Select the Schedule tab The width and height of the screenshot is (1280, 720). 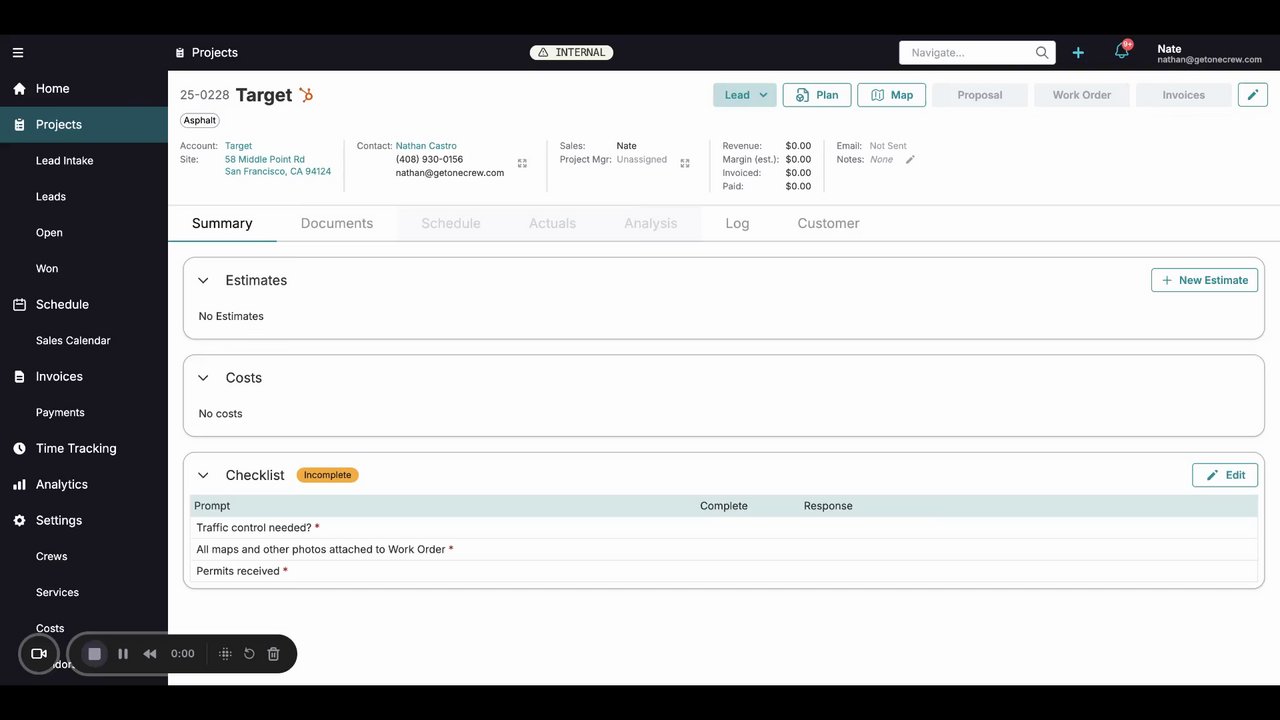451,224
